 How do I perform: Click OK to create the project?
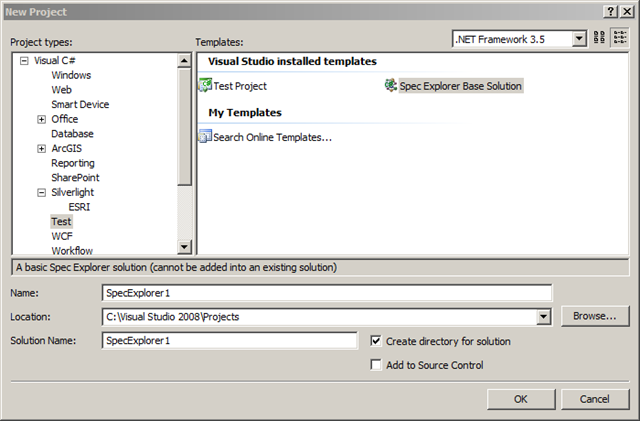click(x=521, y=399)
